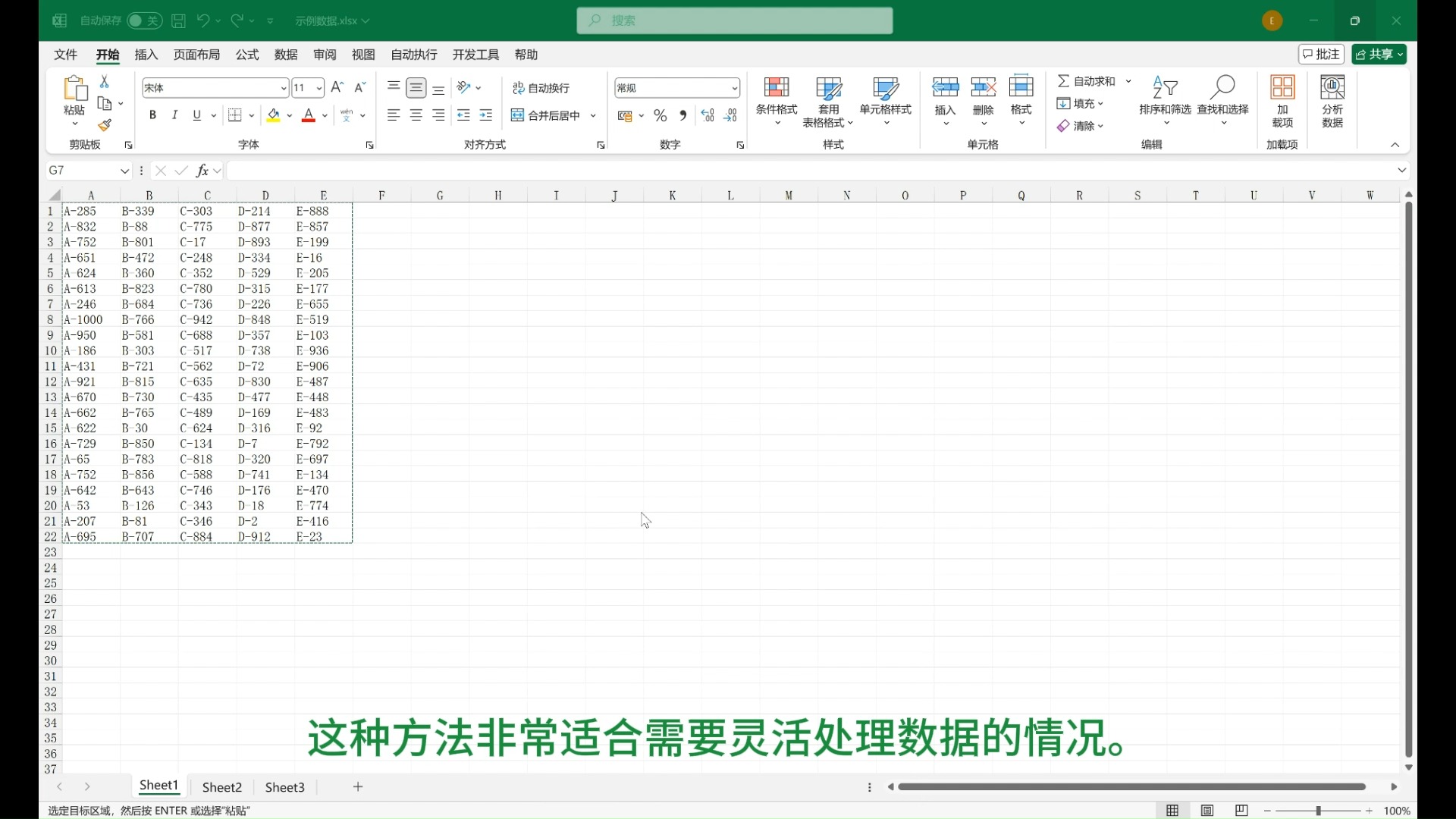Switch to Sheet2 tab
This screenshot has width=1456, height=819.
[221, 787]
